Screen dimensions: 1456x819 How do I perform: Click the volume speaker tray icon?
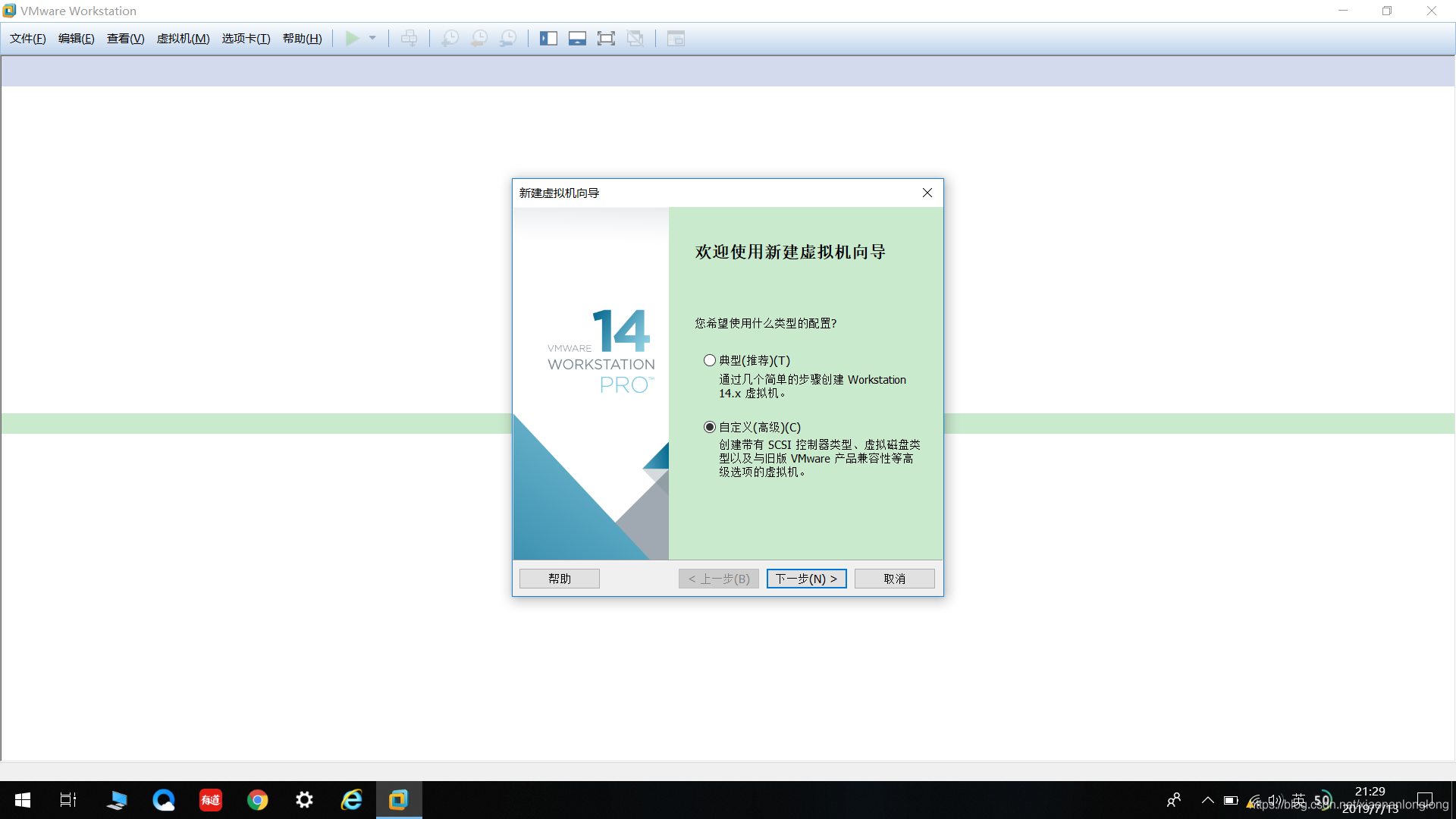tap(1276, 800)
